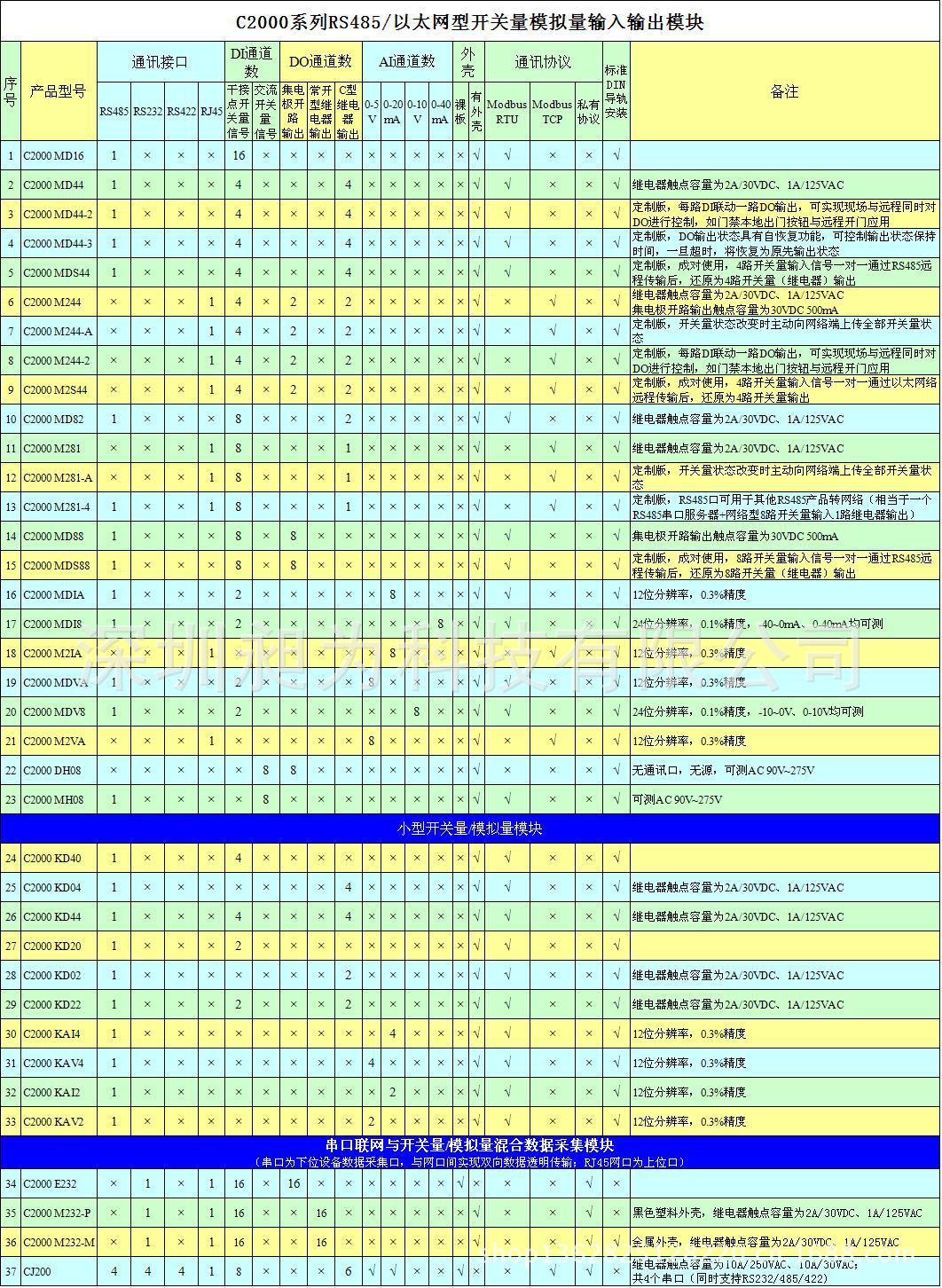Select the "序号" header cell
942x1288 pixels.
point(11,91)
